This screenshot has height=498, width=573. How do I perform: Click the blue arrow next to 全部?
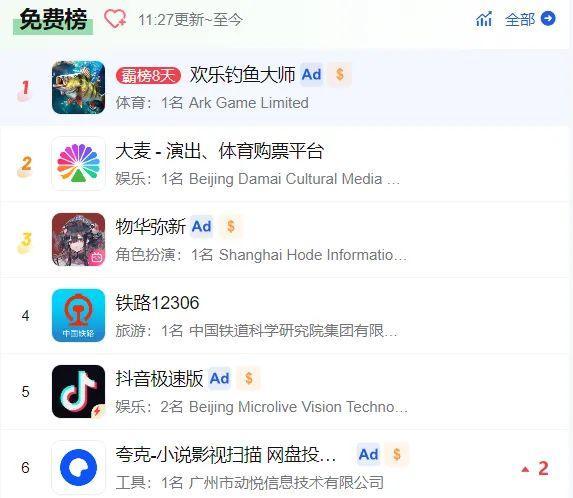click(548, 19)
